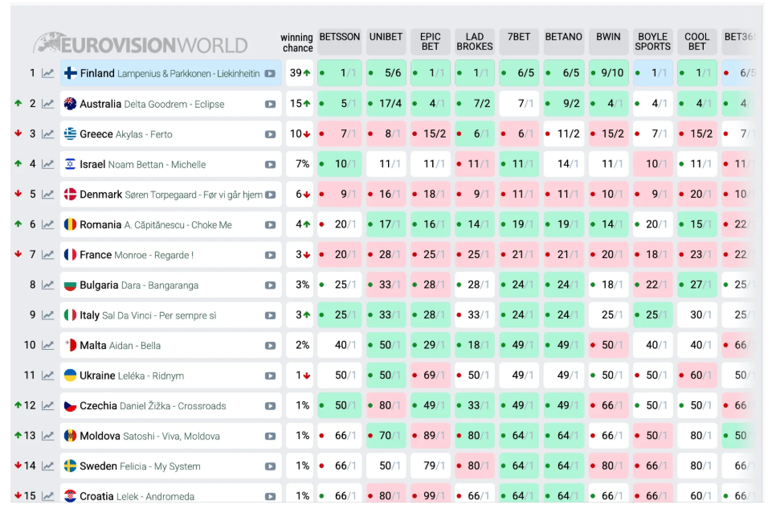Open the Bwin bookmaker column header
Image resolution: width=780 pixels, height=513 pixels.
click(x=608, y=42)
